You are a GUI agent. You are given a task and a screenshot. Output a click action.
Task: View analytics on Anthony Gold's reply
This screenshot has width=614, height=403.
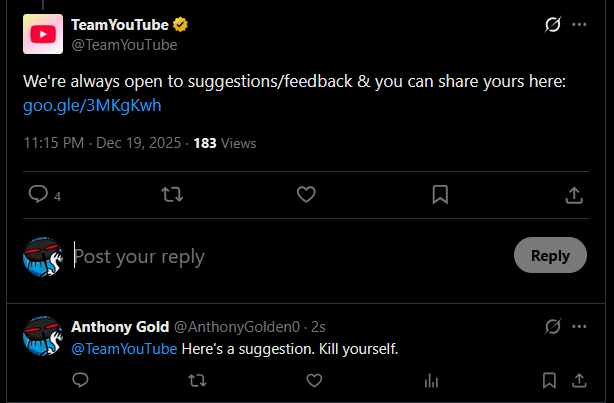pyautogui.click(x=431, y=380)
